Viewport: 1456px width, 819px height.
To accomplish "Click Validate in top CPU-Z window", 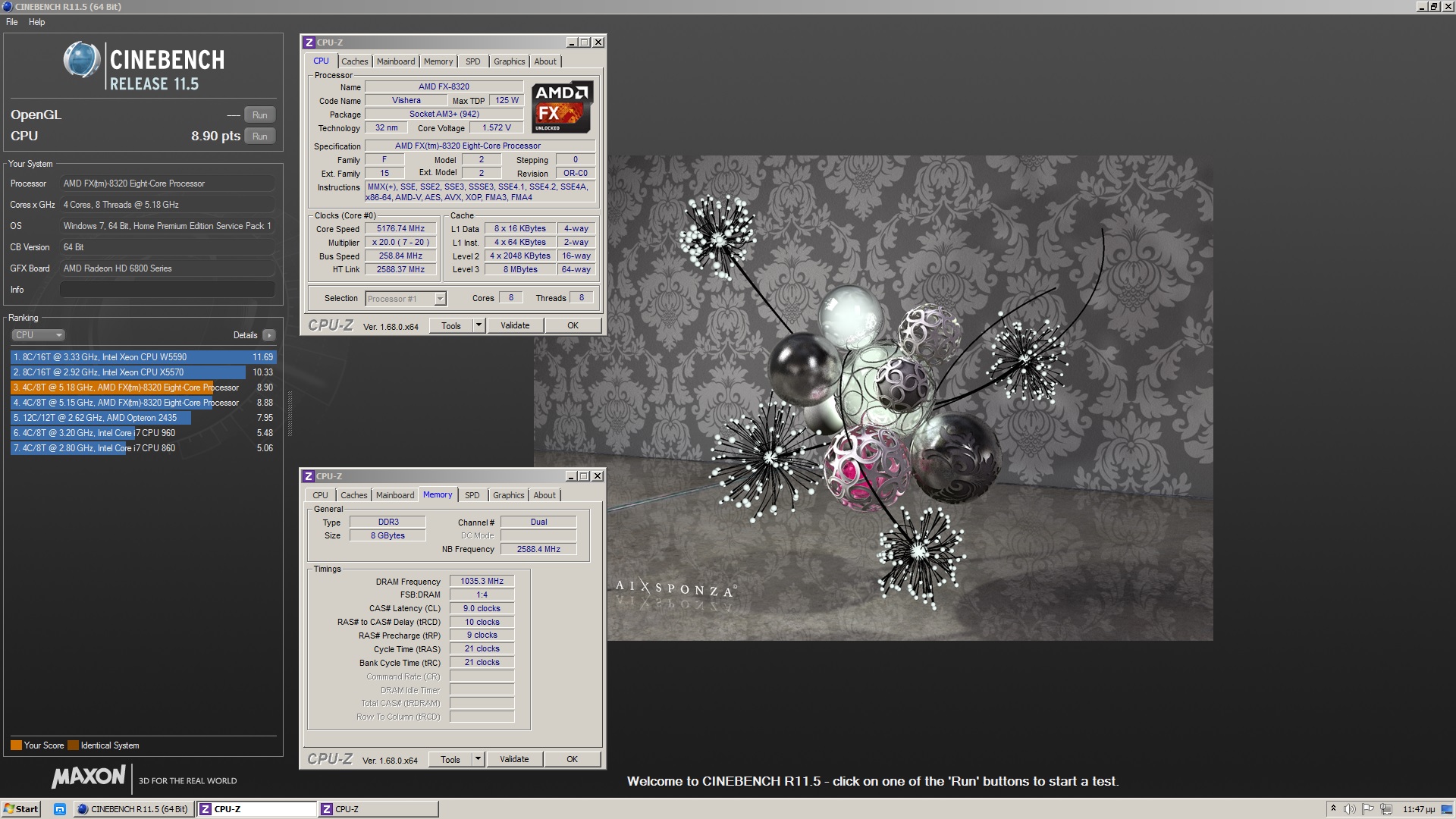I will tap(515, 326).
